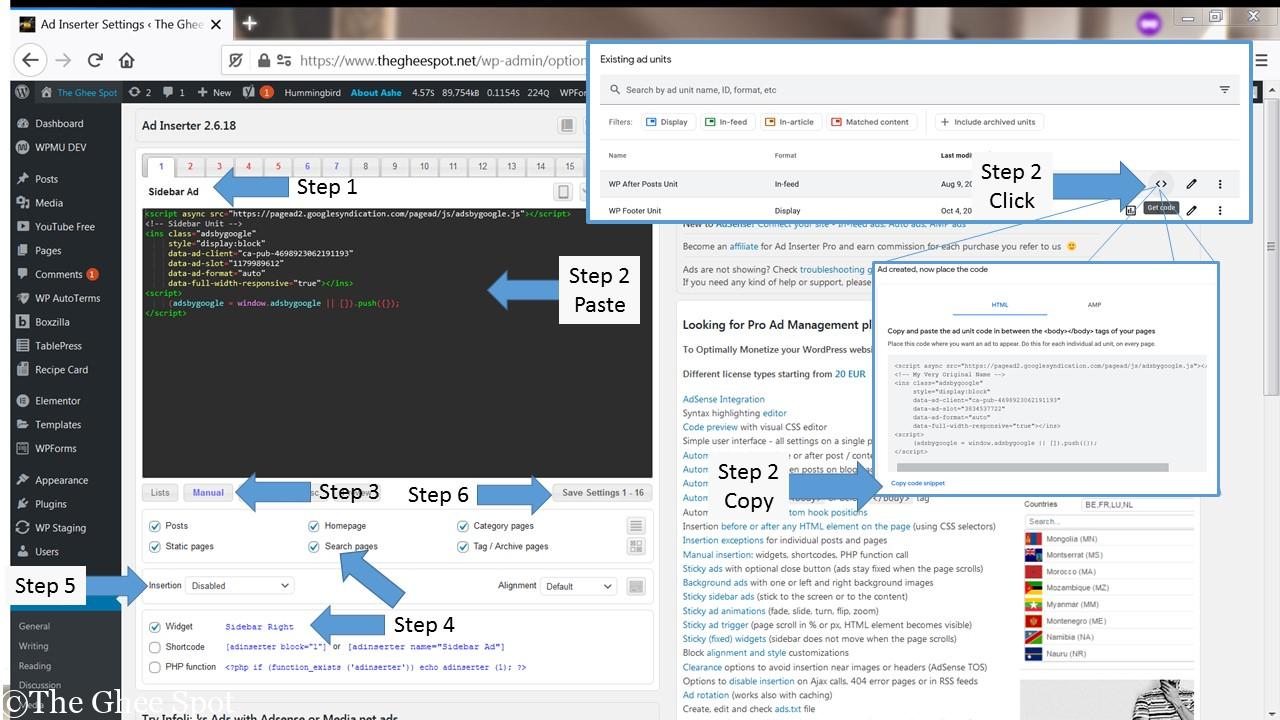
Task: Click the Manual button
Action: pos(208,493)
